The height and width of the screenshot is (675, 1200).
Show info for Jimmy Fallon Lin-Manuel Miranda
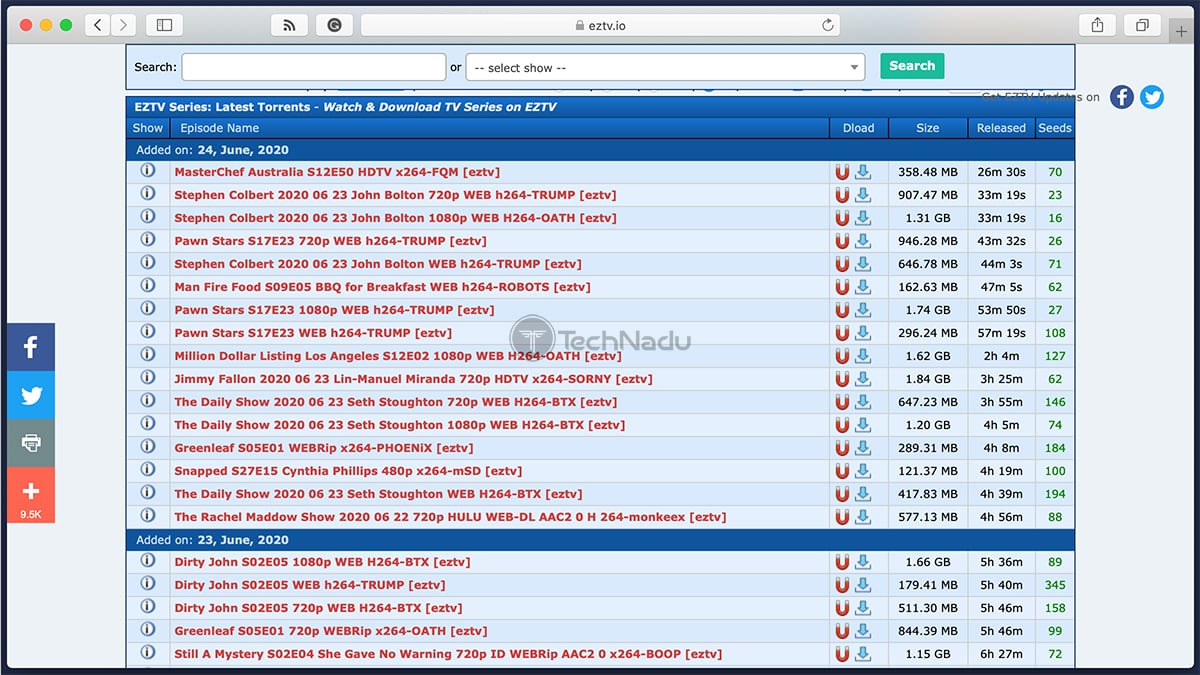pyautogui.click(x=148, y=378)
